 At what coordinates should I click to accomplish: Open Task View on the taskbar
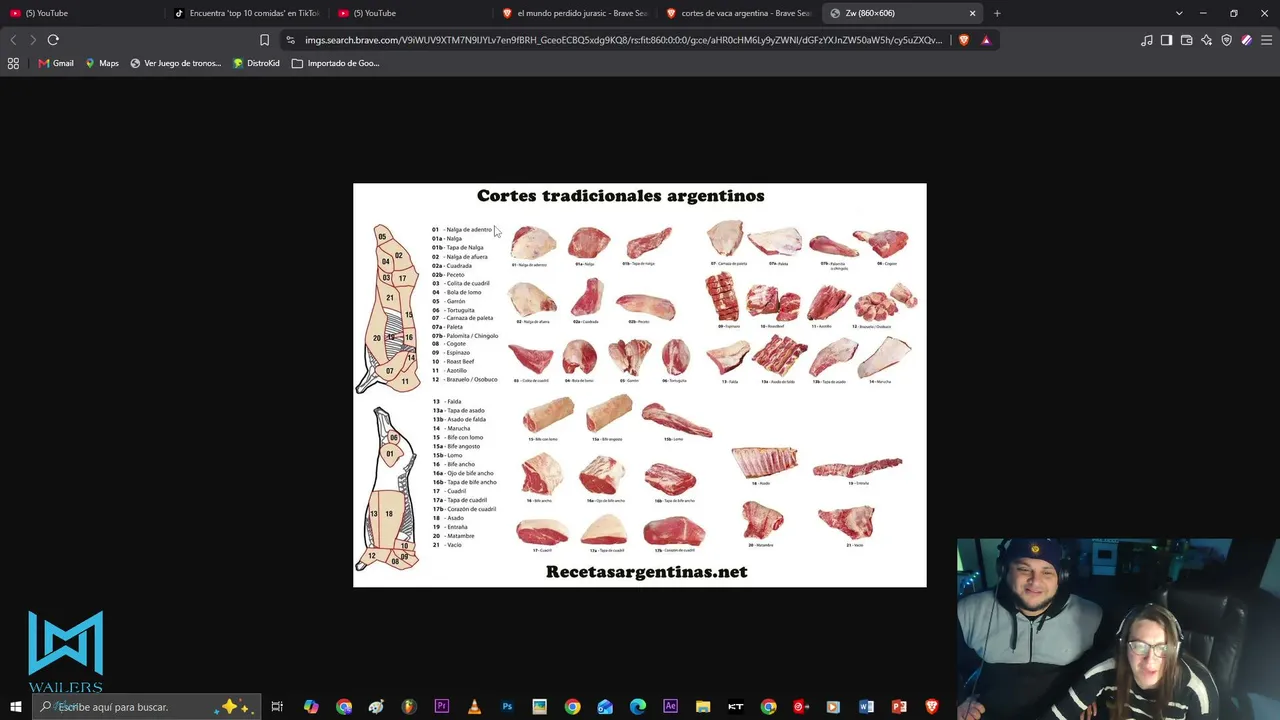point(277,707)
